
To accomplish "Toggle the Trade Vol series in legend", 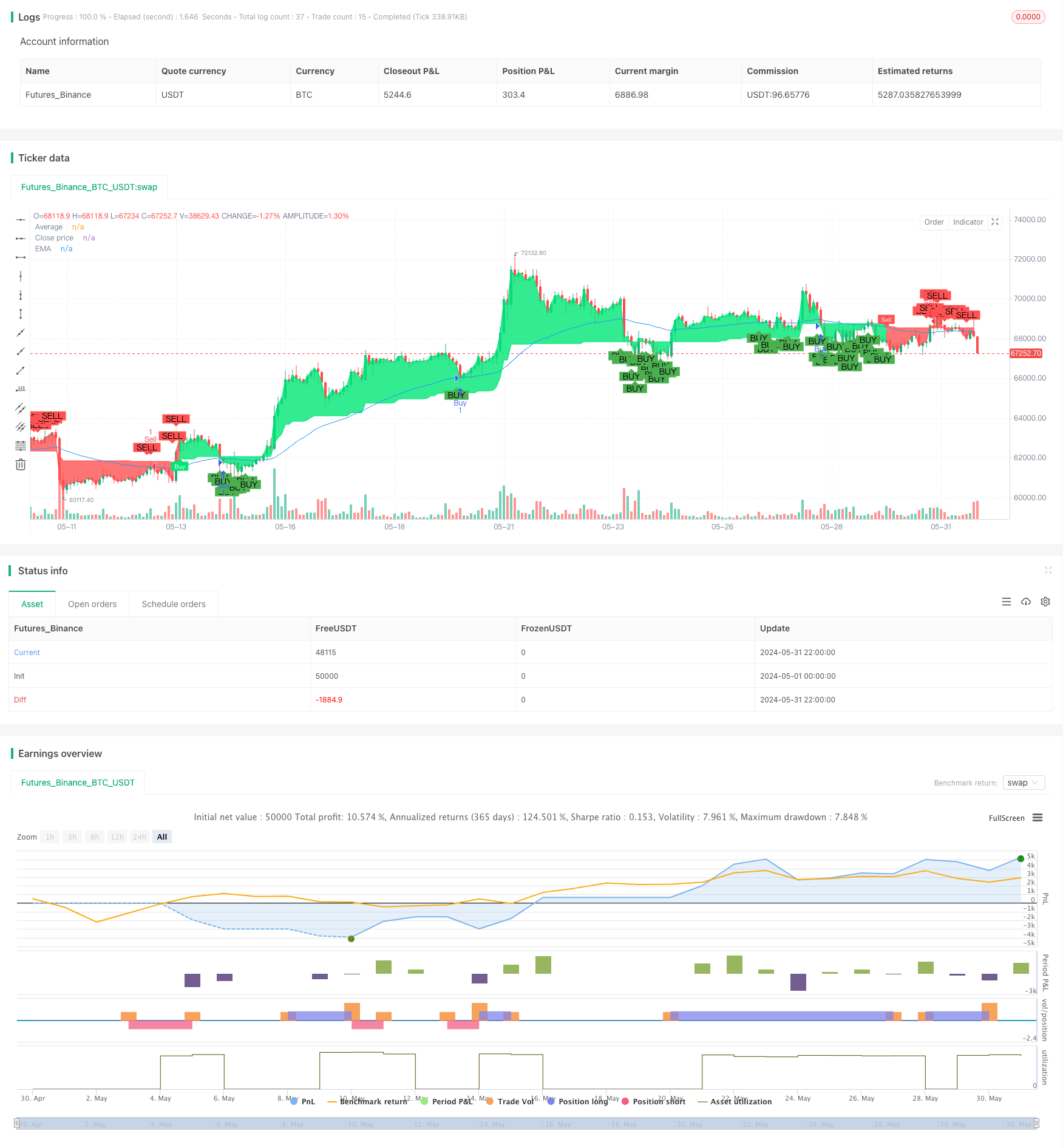I will click(510, 1101).
